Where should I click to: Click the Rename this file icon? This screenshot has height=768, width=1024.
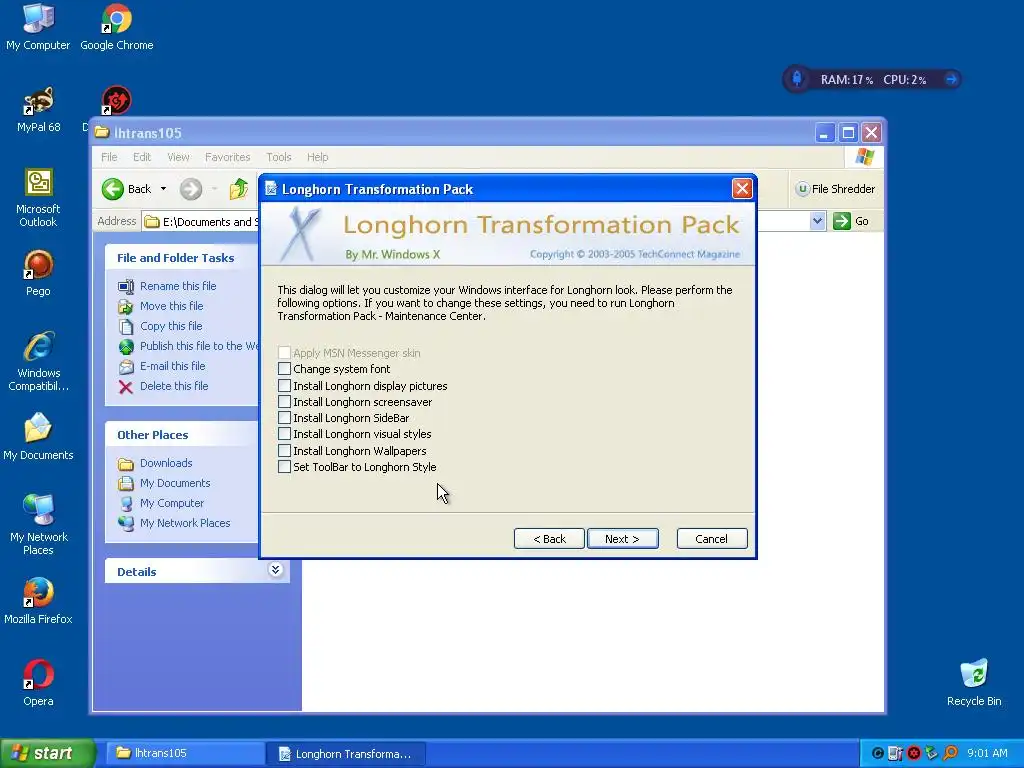pyautogui.click(x=125, y=286)
